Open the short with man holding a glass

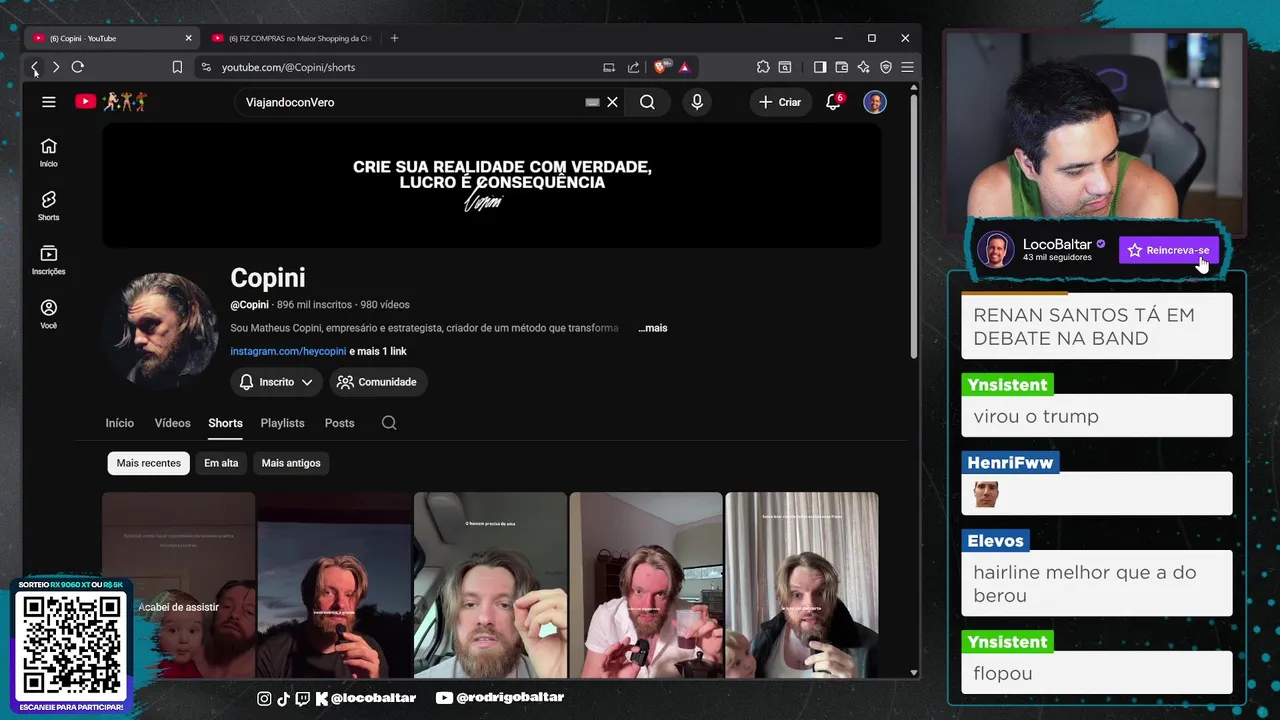pos(646,585)
